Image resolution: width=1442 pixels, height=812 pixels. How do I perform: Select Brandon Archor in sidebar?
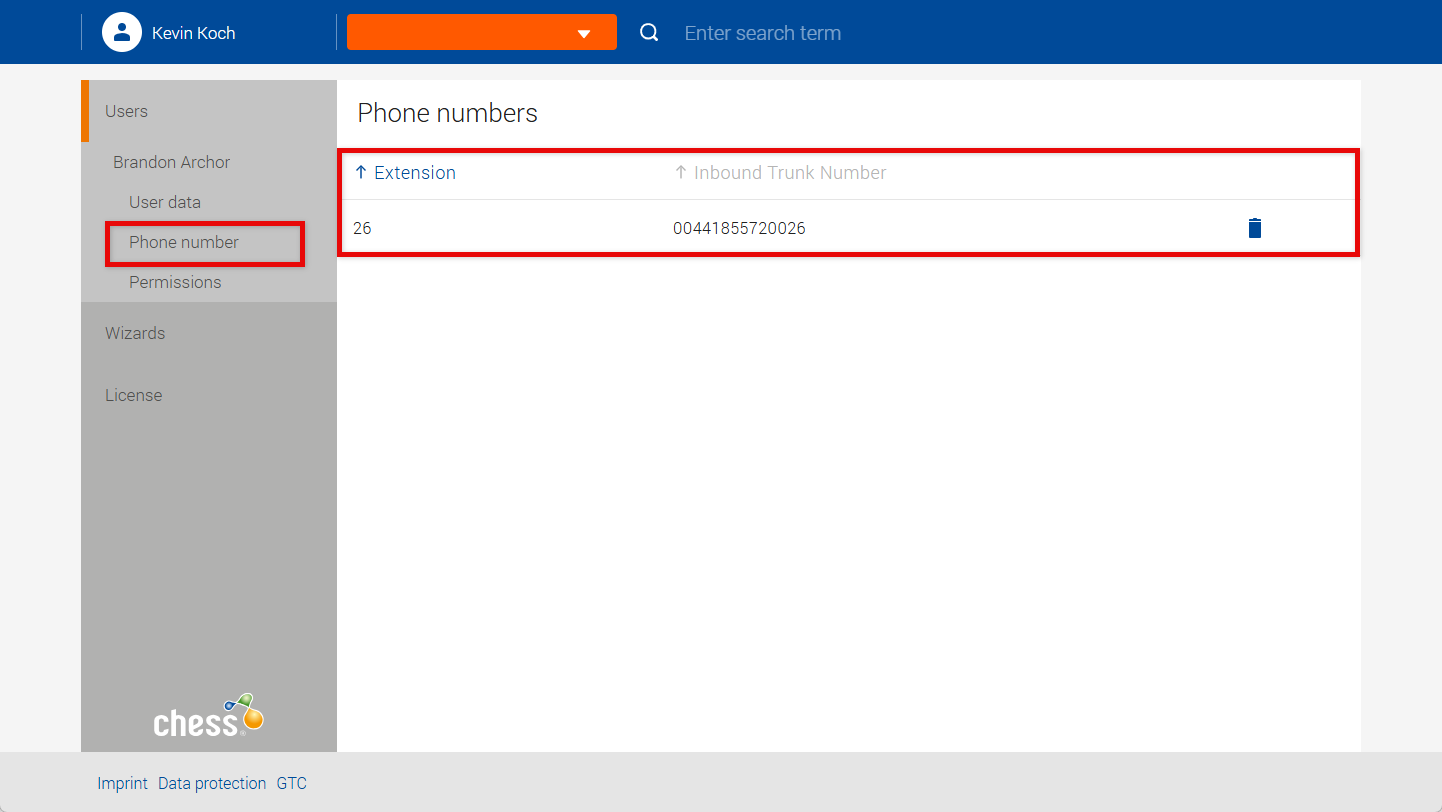tap(171, 162)
